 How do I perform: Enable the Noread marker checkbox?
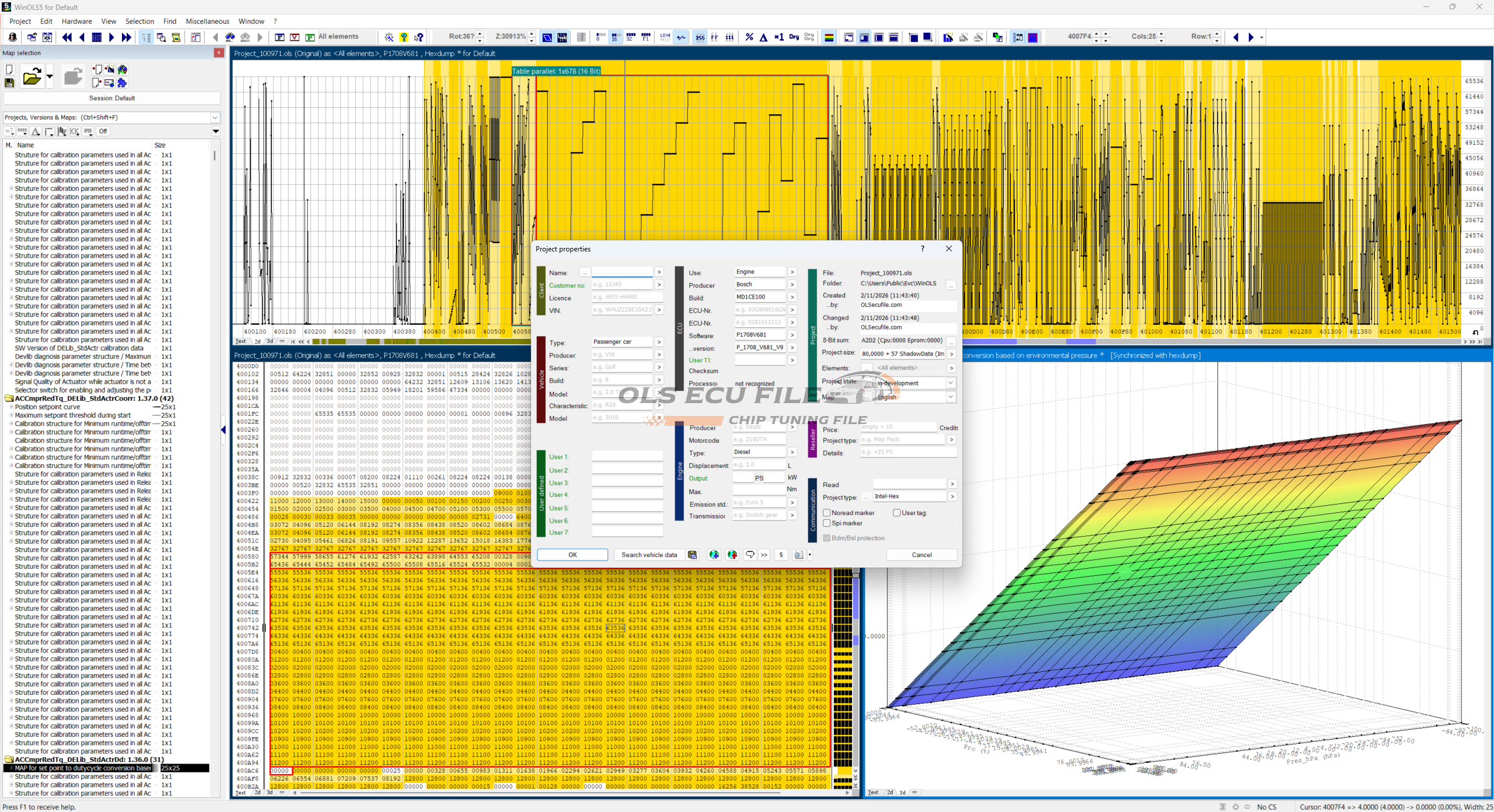827,513
